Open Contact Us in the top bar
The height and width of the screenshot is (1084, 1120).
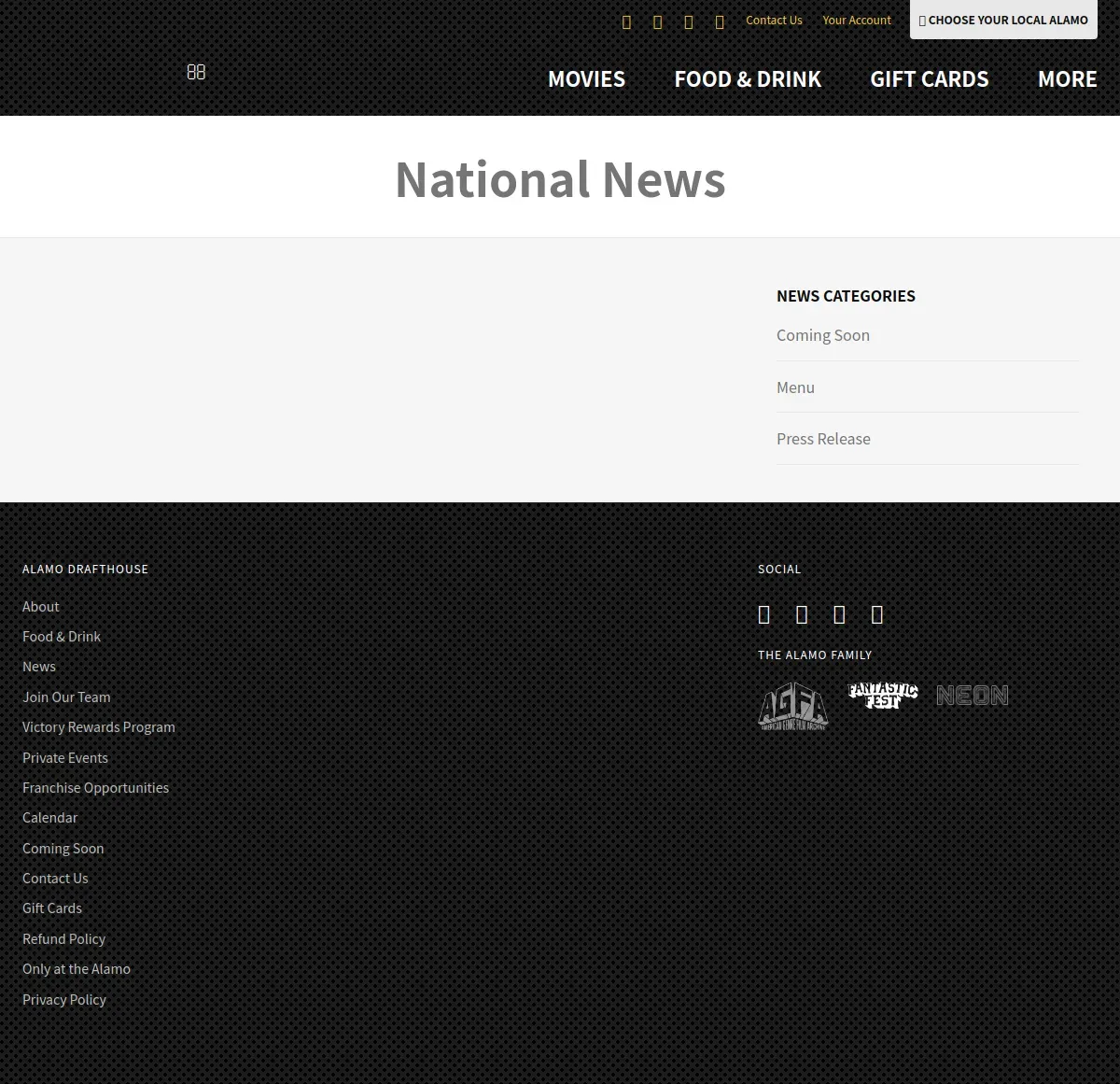pyautogui.click(x=774, y=20)
